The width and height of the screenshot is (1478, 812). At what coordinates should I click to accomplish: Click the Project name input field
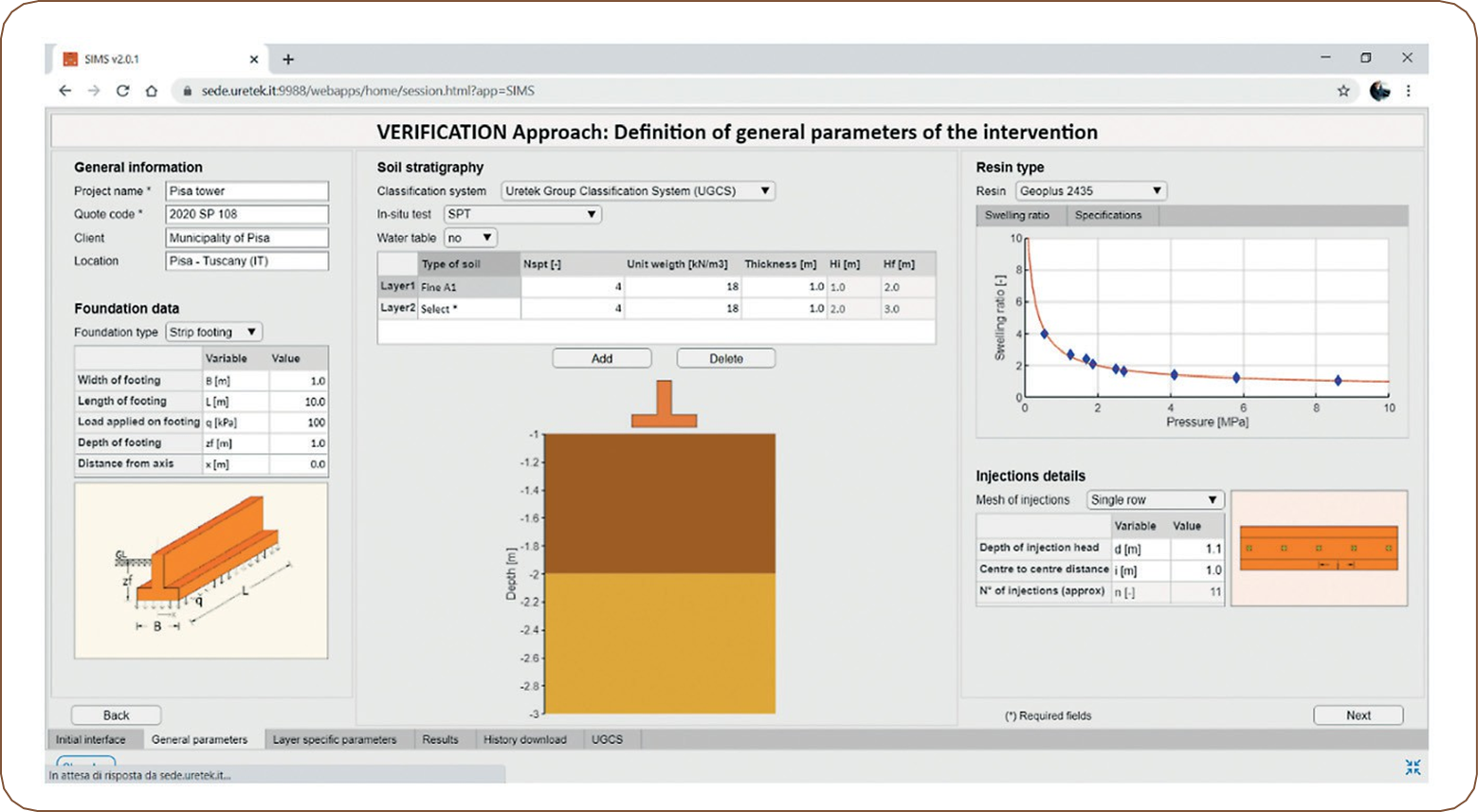[246, 190]
